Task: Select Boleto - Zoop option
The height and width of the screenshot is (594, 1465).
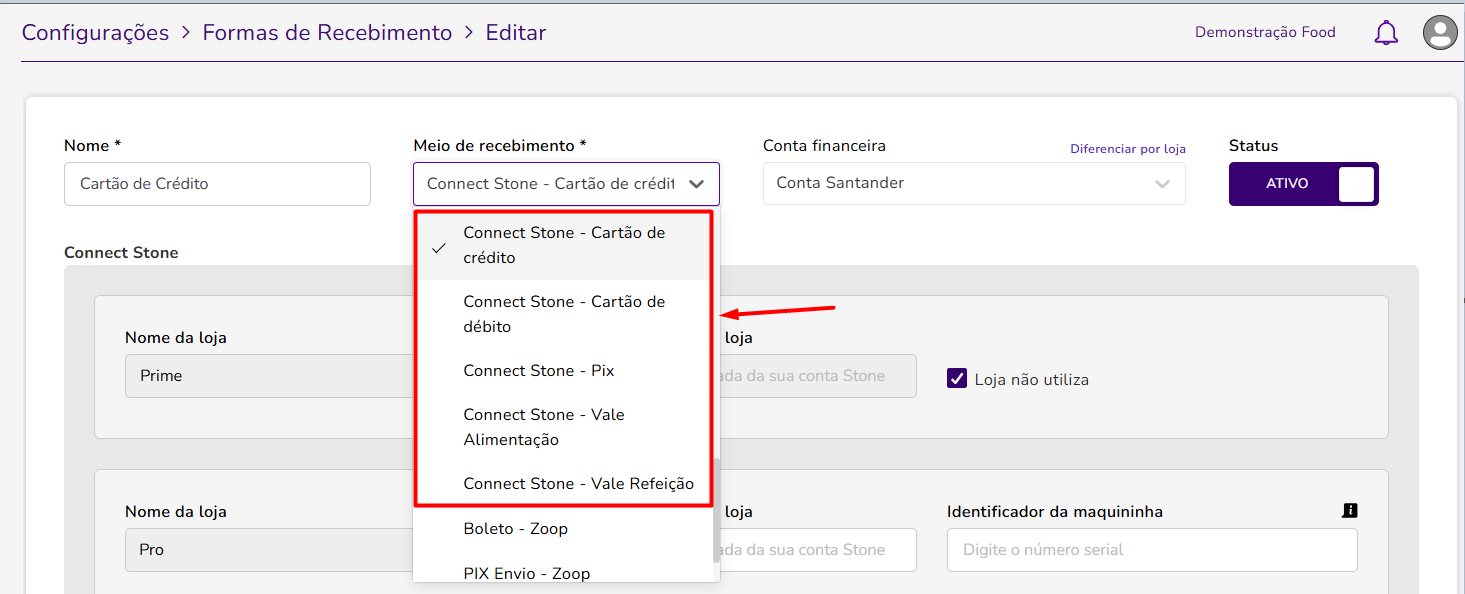Action: pos(563,528)
